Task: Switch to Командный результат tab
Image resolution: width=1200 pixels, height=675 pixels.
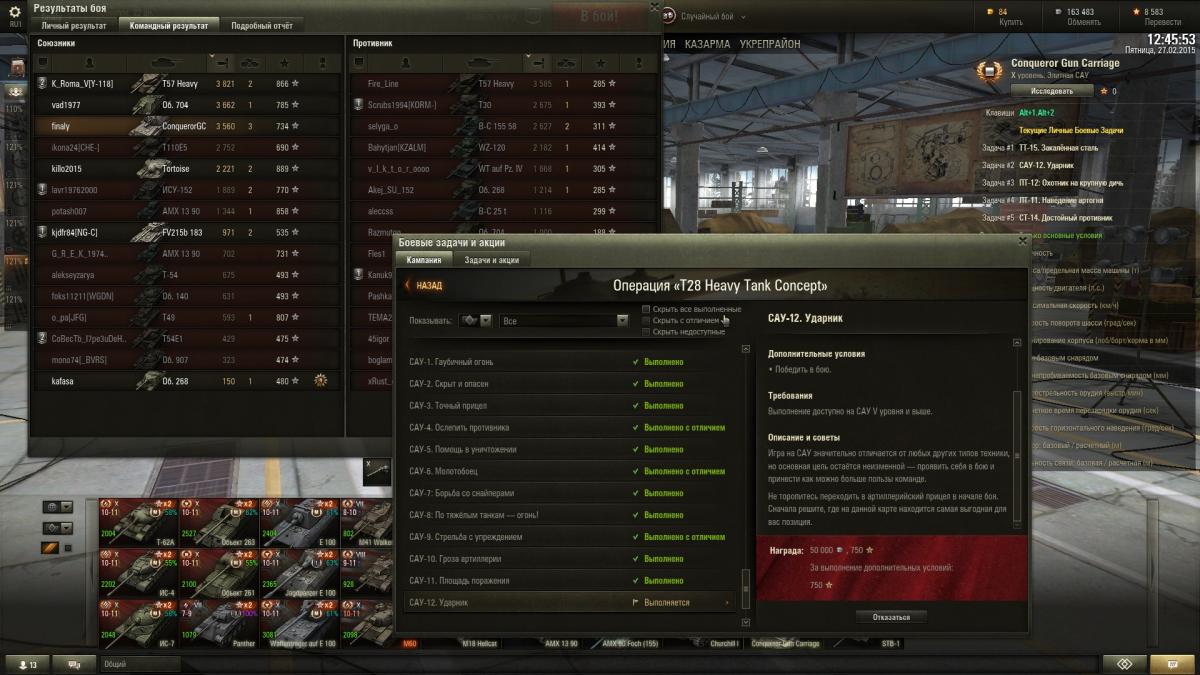Action: coord(169,25)
